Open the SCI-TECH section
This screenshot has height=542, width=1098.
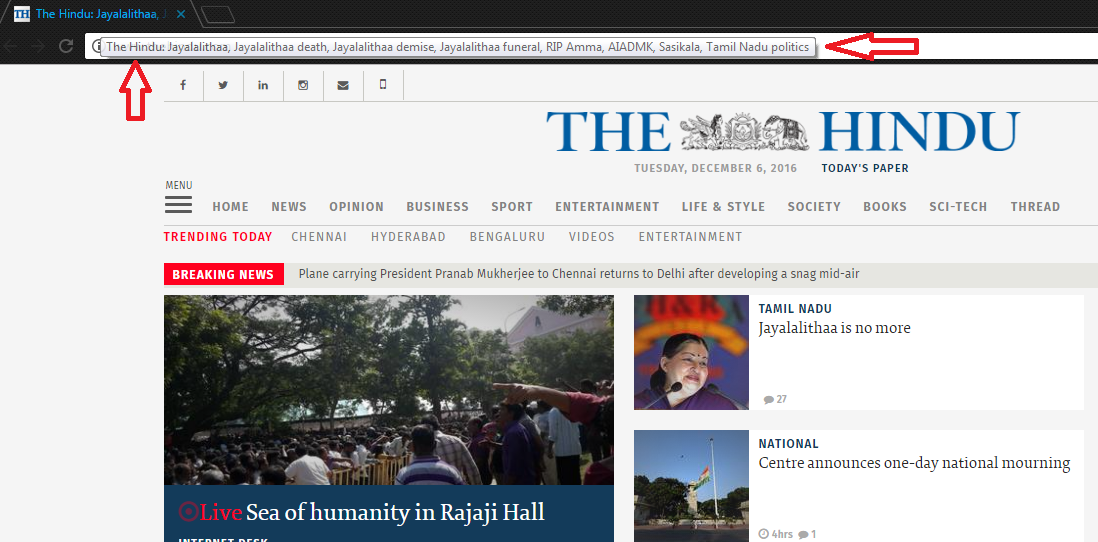coord(958,207)
